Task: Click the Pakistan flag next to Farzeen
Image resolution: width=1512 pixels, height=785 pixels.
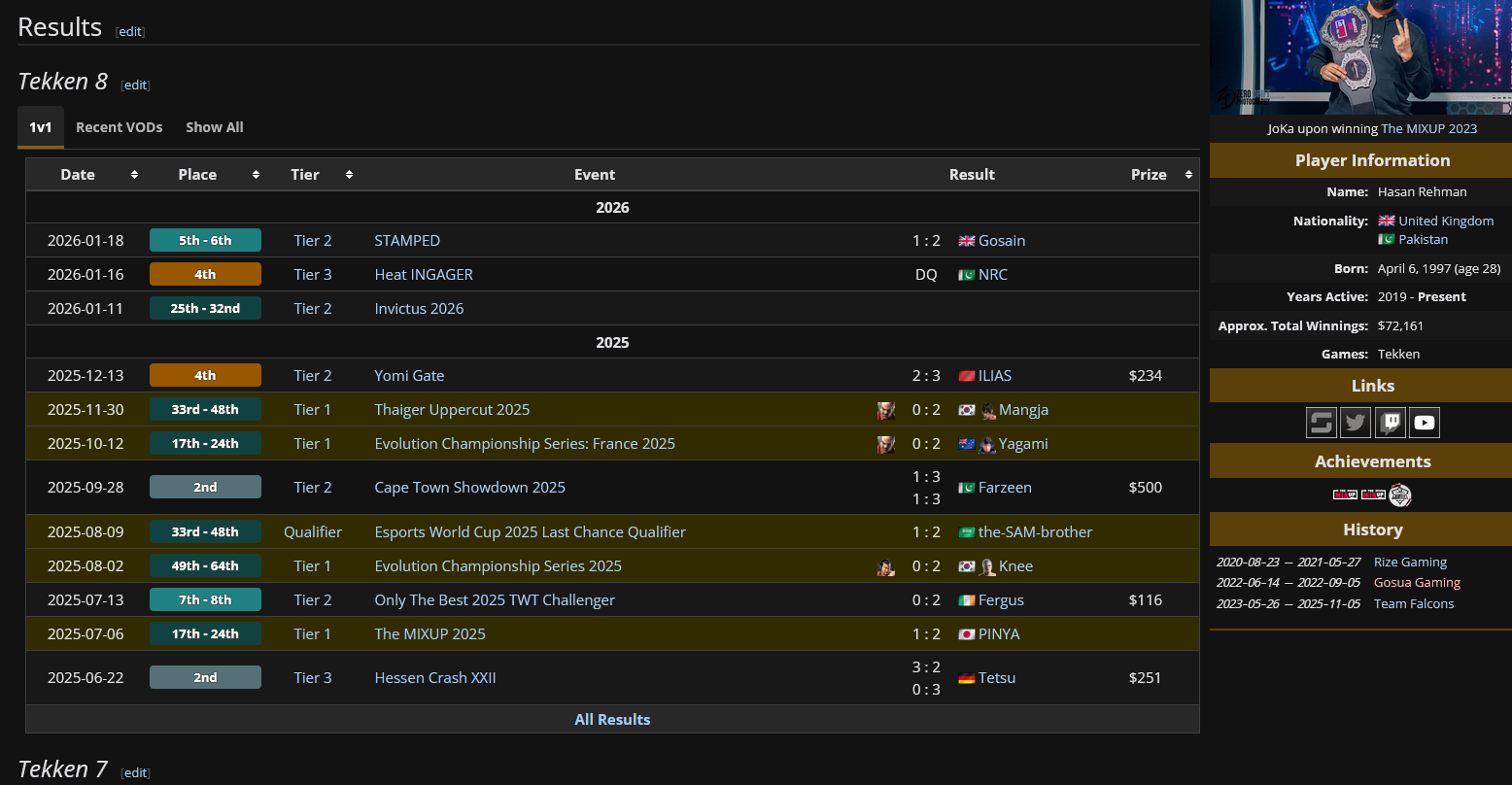Action: click(x=966, y=488)
